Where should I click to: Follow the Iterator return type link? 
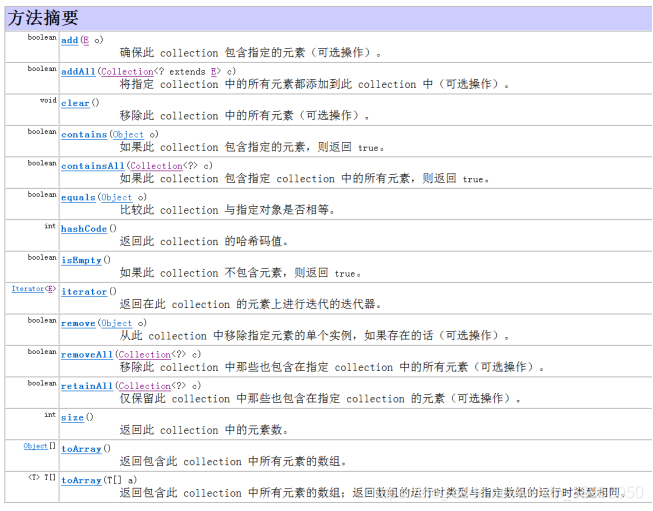click(27, 289)
